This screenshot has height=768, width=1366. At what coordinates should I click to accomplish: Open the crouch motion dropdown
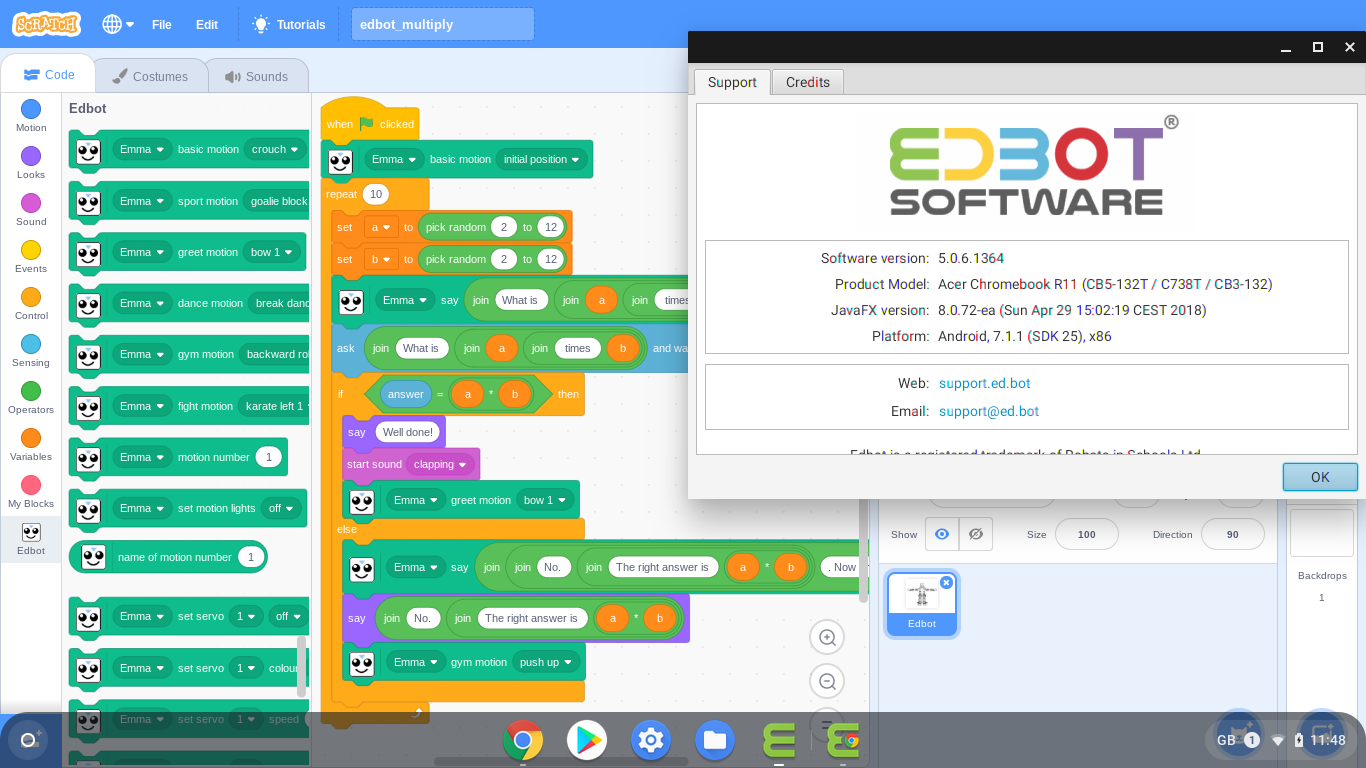[276, 149]
